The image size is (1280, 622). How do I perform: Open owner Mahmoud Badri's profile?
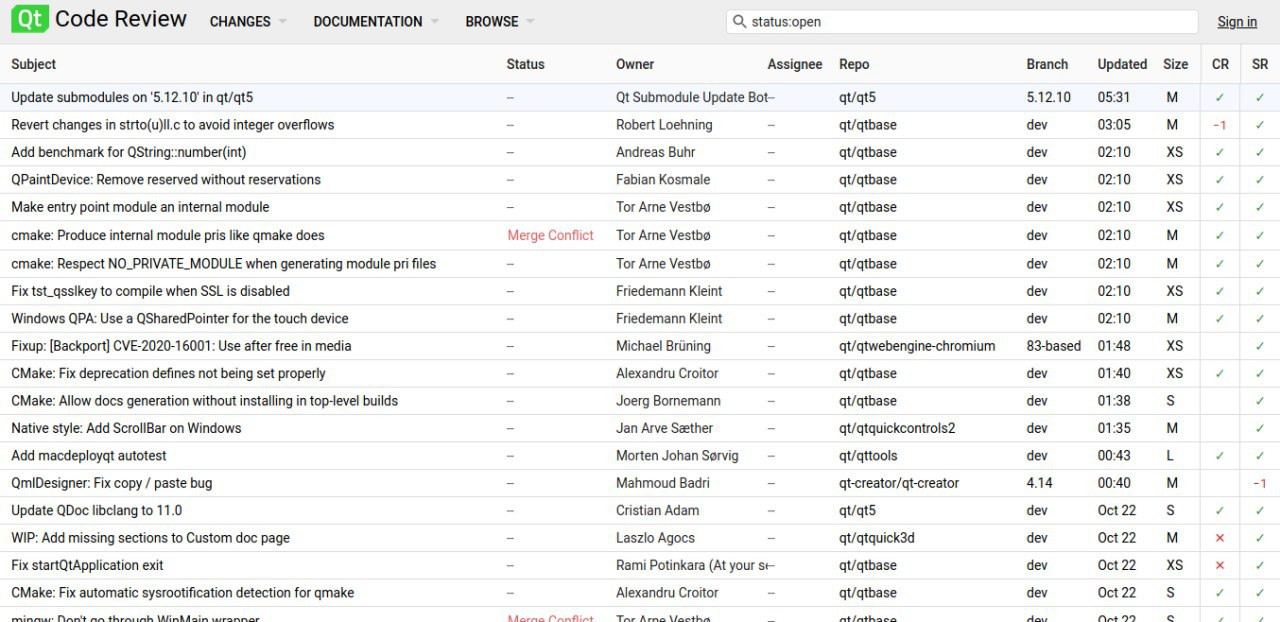click(x=663, y=483)
